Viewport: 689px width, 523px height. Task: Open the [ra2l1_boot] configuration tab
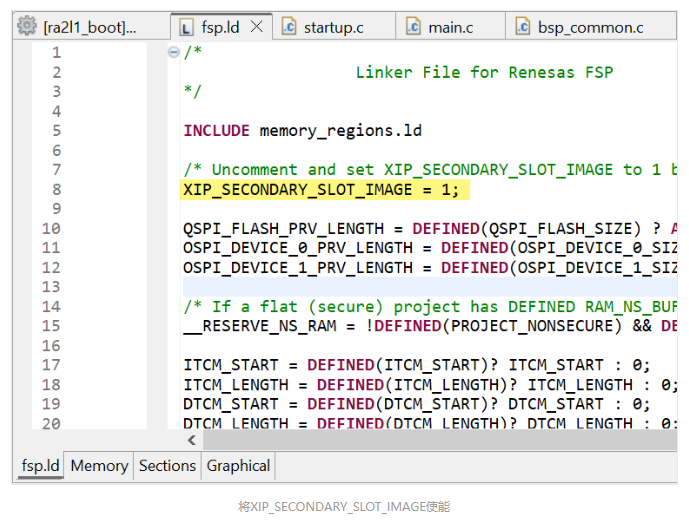point(91,27)
